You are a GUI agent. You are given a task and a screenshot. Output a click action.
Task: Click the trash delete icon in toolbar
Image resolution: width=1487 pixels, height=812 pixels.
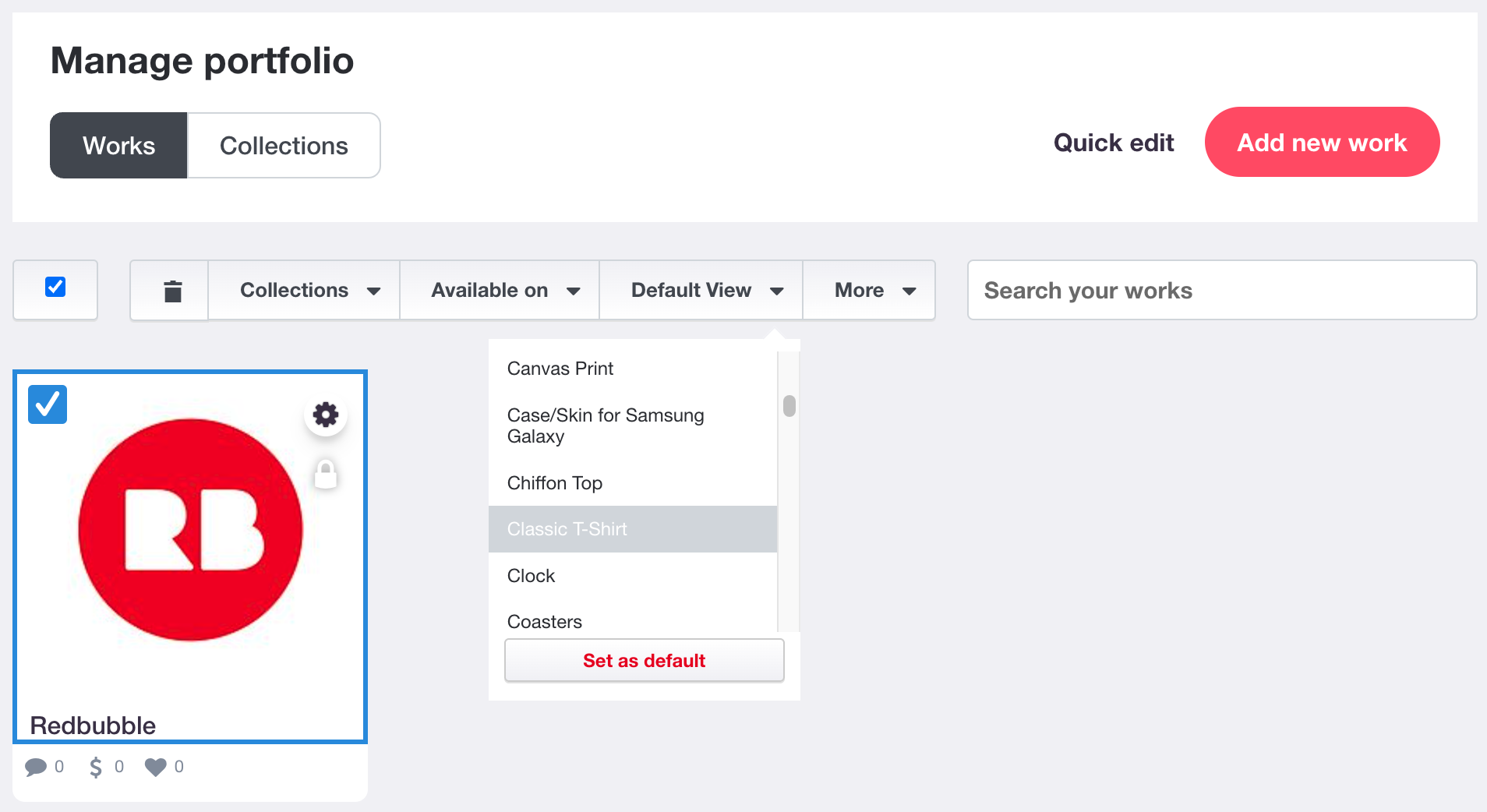pos(172,291)
